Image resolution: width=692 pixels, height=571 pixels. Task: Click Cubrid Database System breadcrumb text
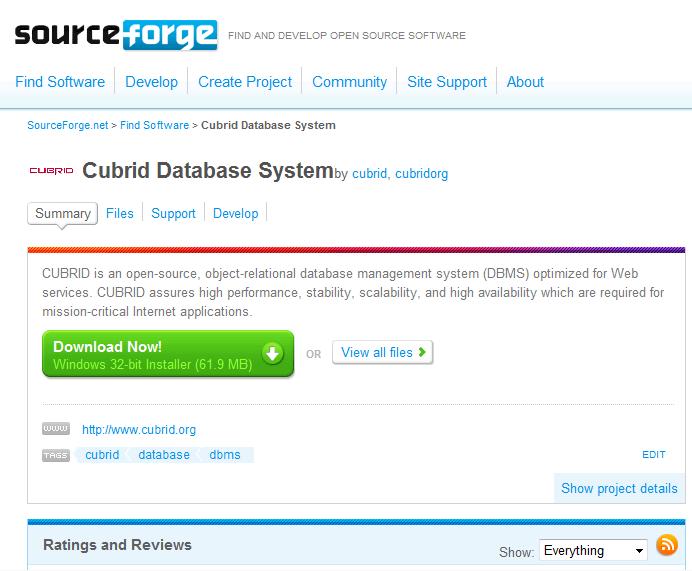point(268,125)
